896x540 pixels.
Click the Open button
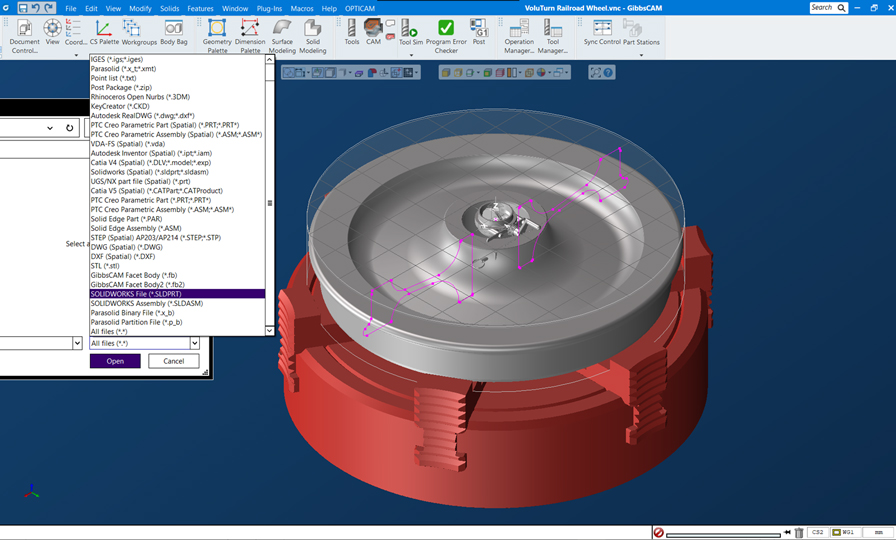pyautogui.click(x=115, y=361)
